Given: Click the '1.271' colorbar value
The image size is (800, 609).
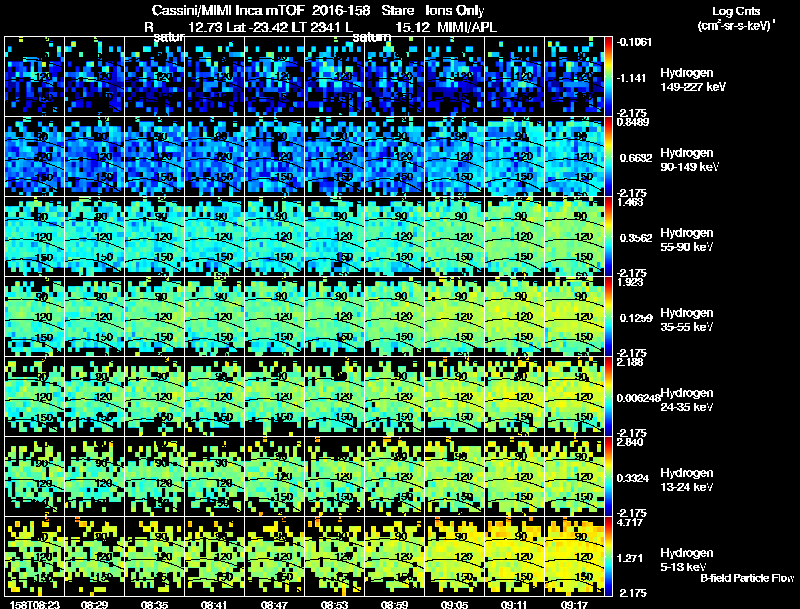Looking at the screenshot, I should point(632,558).
